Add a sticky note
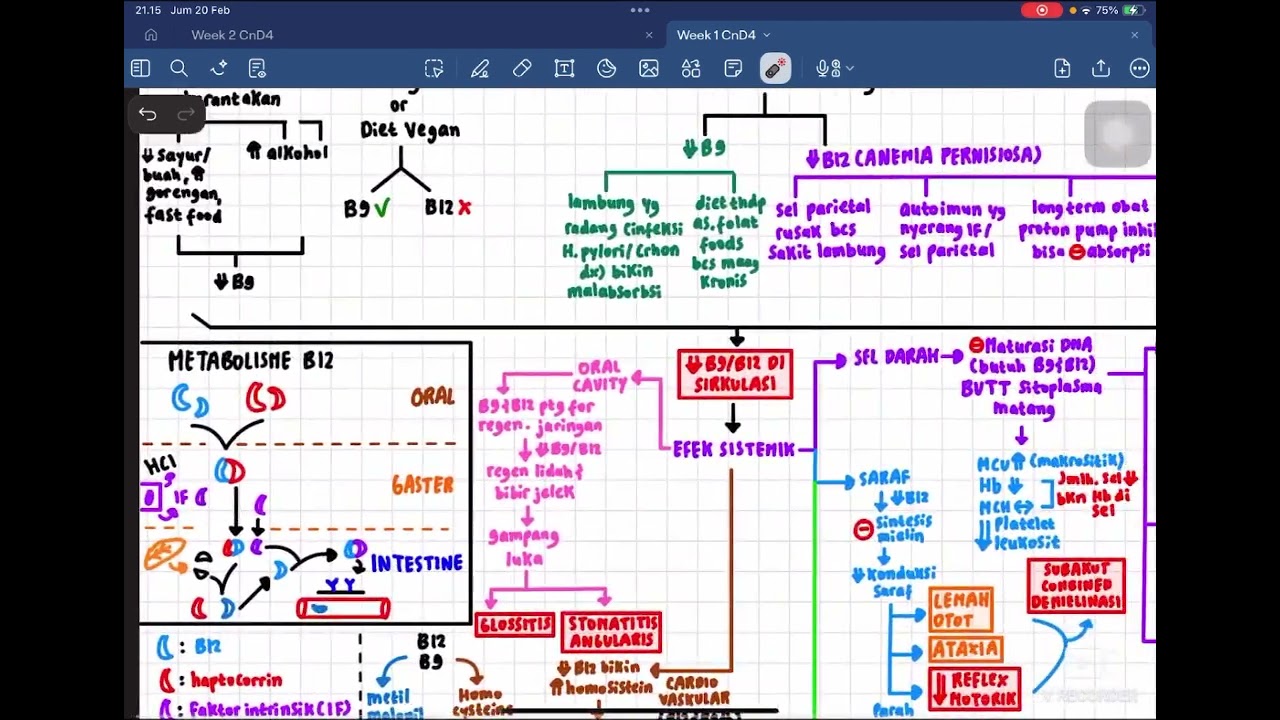 pyautogui.click(x=733, y=68)
